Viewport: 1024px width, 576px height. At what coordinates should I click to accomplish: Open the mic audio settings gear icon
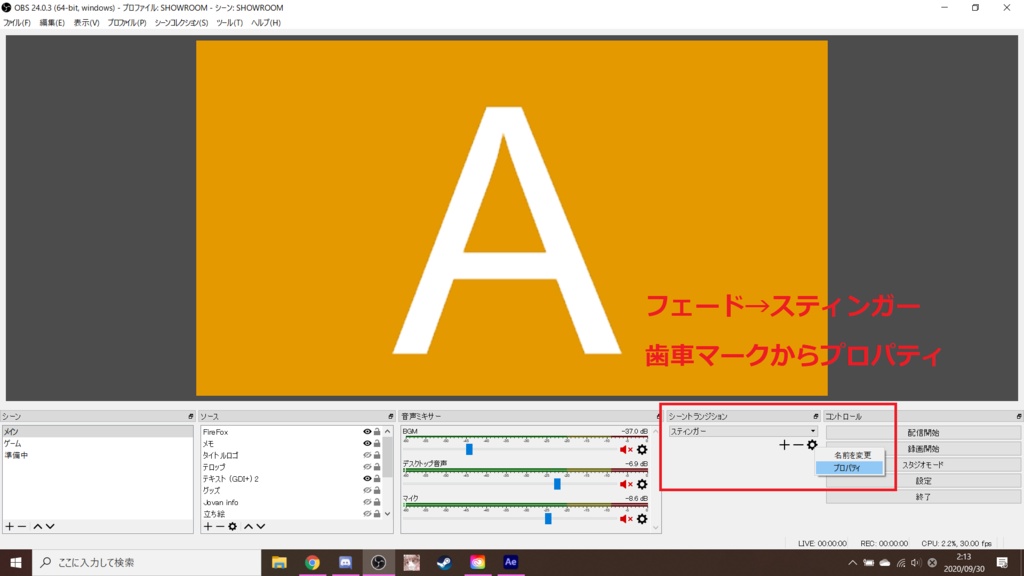(642, 519)
